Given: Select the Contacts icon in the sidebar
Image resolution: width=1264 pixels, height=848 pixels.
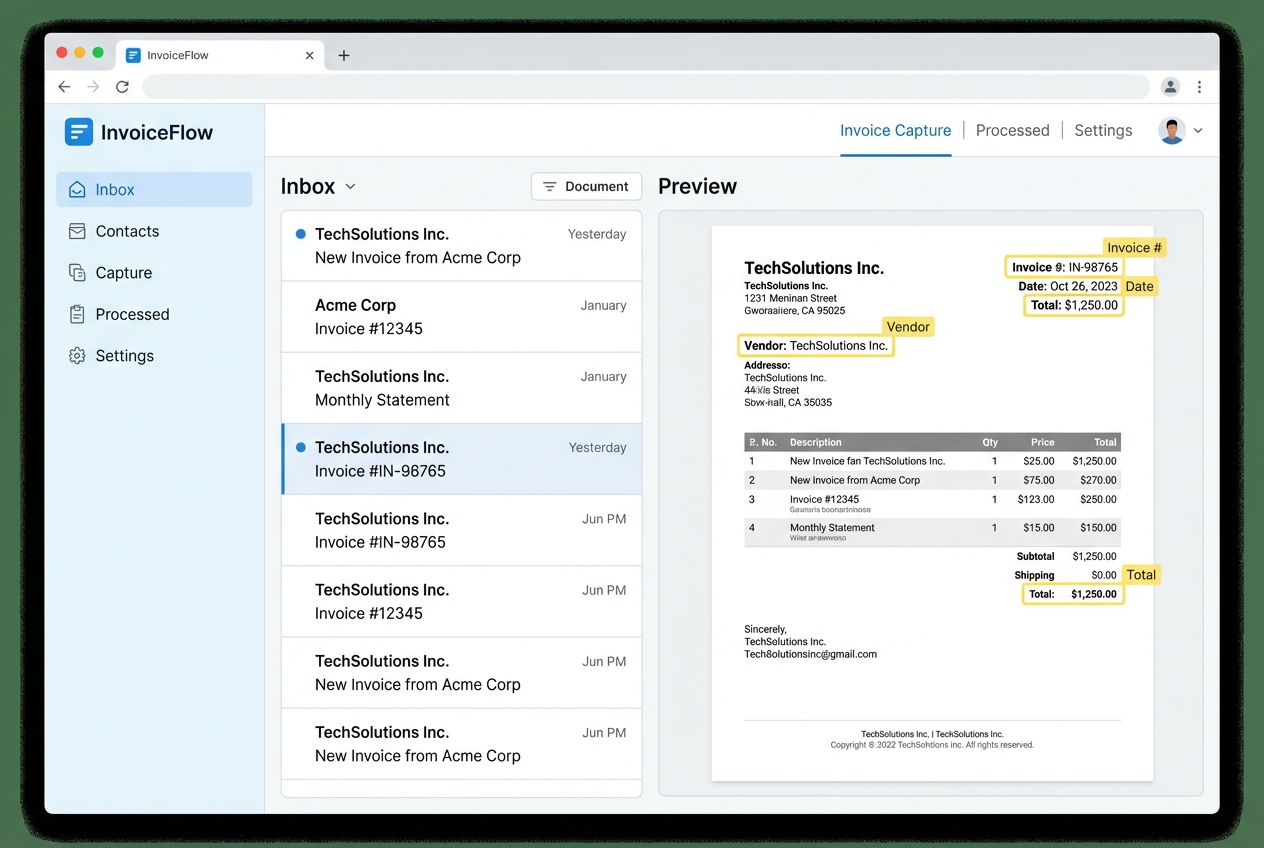Looking at the screenshot, I should [76, 231].
